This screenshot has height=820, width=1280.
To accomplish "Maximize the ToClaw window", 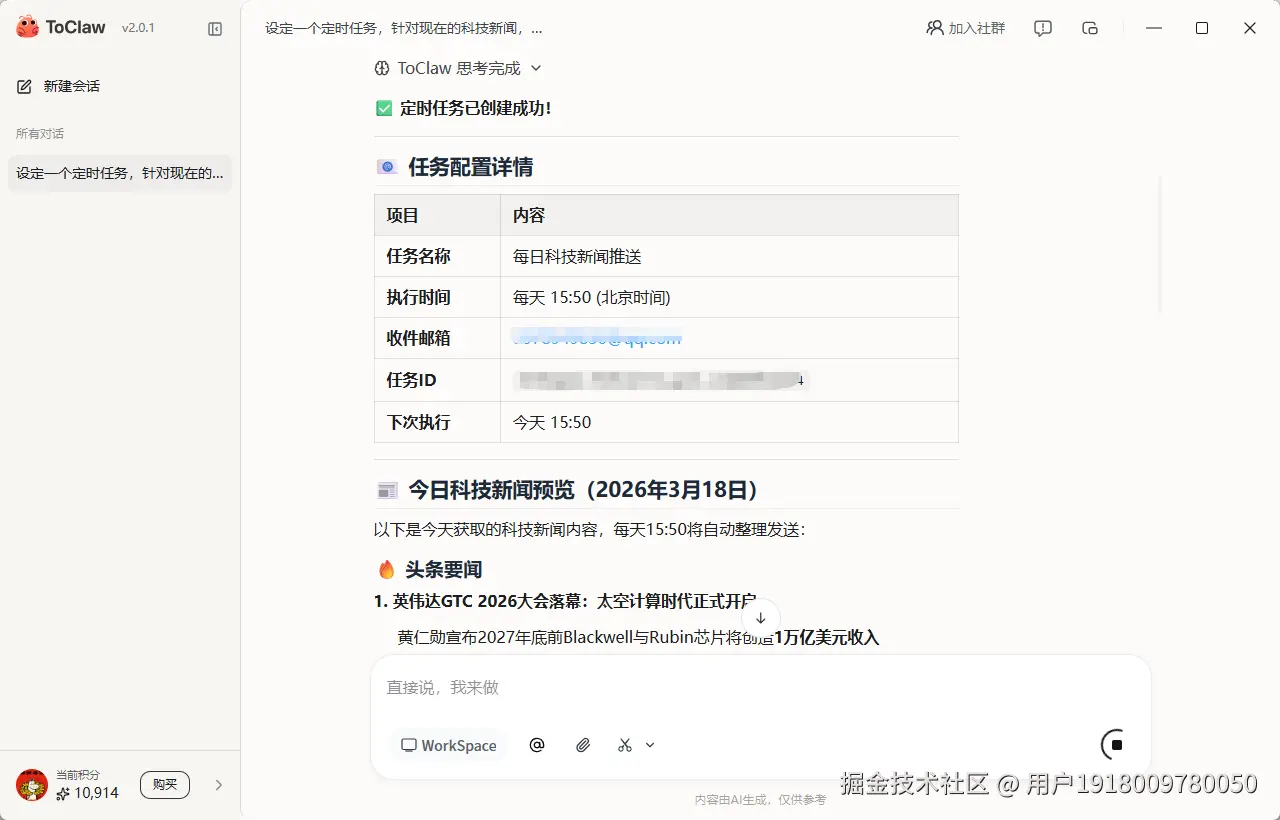I will click(1202, 28).
